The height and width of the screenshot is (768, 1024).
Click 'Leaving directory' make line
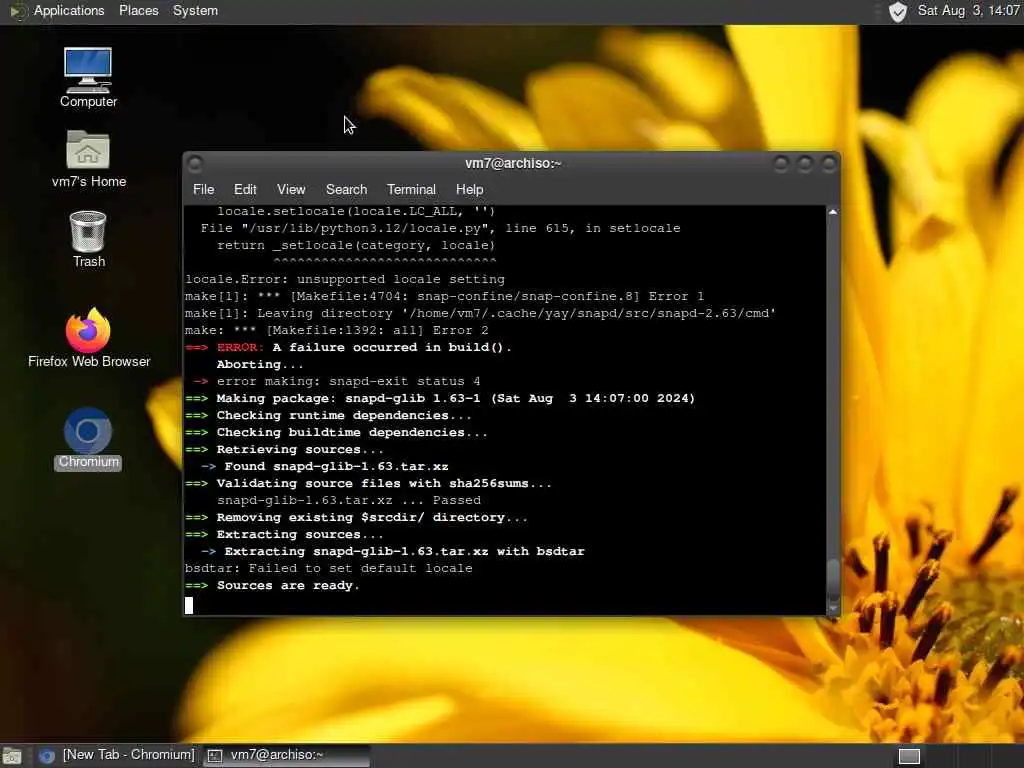[480, 313]
